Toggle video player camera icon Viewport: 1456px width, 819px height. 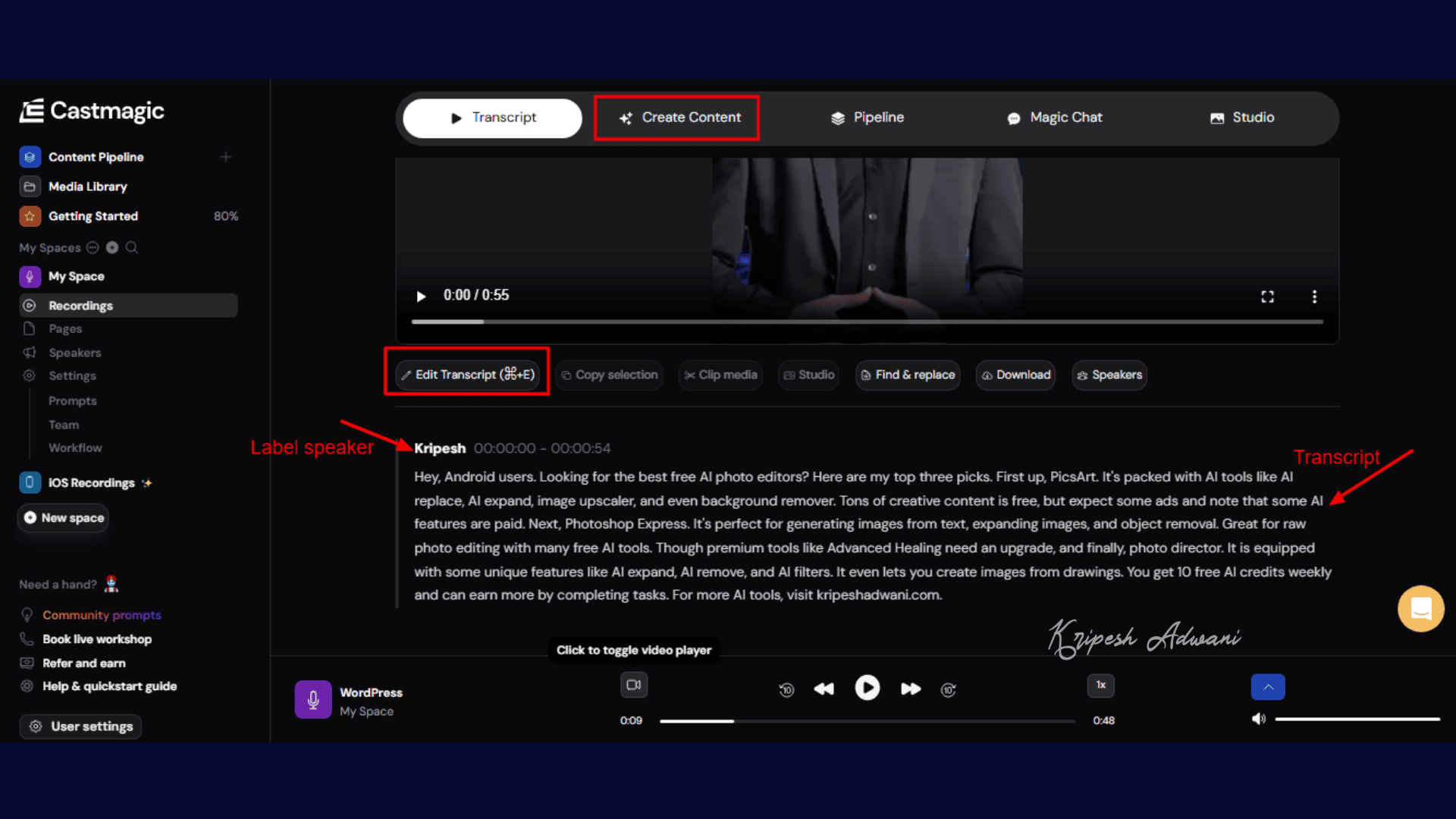[x=633, y=685]
